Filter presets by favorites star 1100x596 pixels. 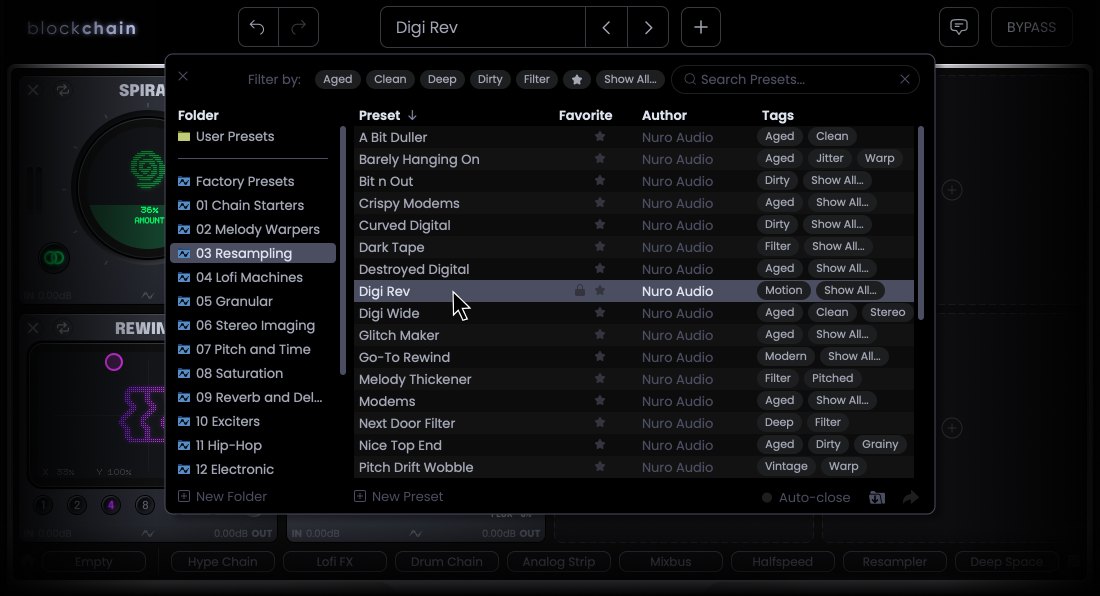pyautogui.click(x=577, y=79)
